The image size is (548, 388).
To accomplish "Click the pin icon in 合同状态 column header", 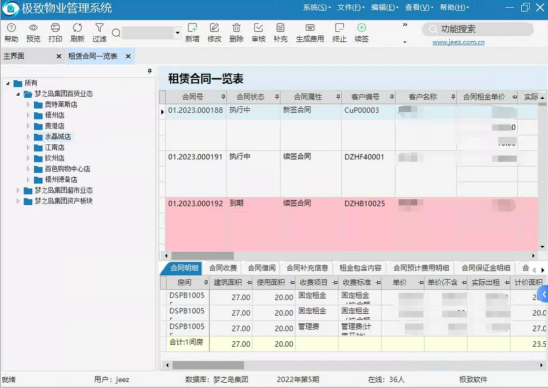I will pyautogui.click(x=277, y=97).
